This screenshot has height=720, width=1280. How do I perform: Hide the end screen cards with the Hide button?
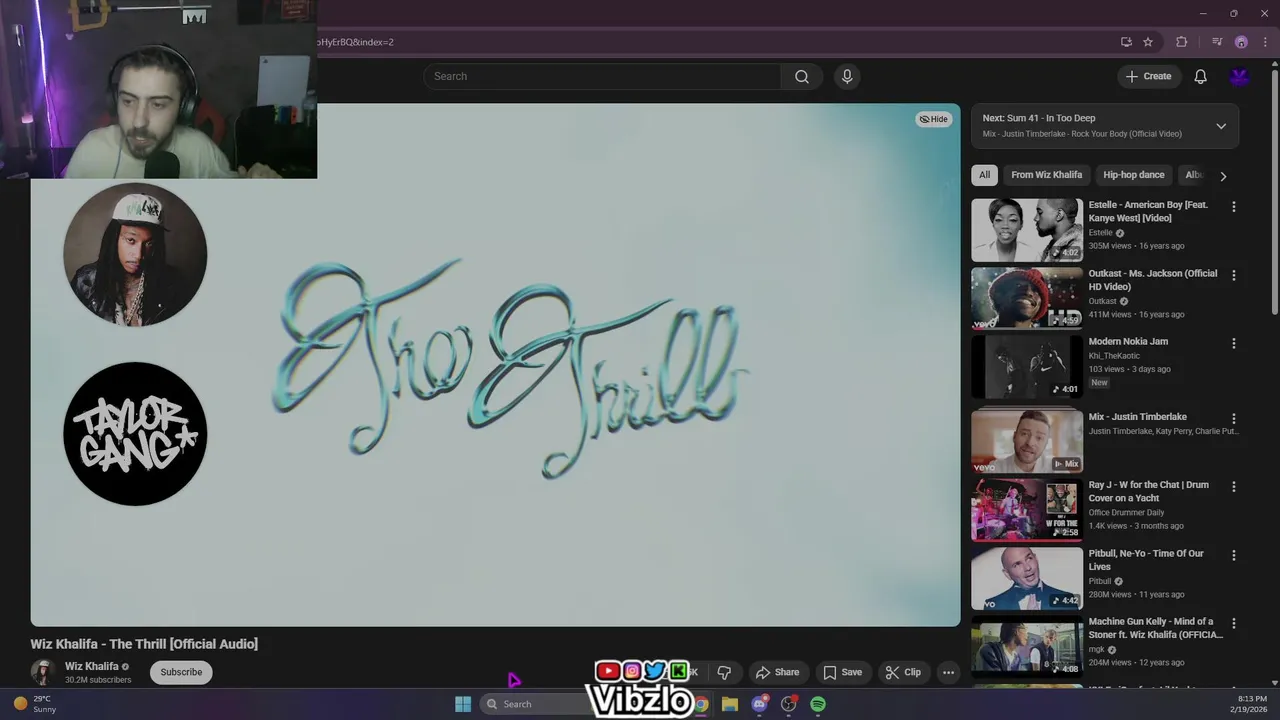click(x=933, y=119)
